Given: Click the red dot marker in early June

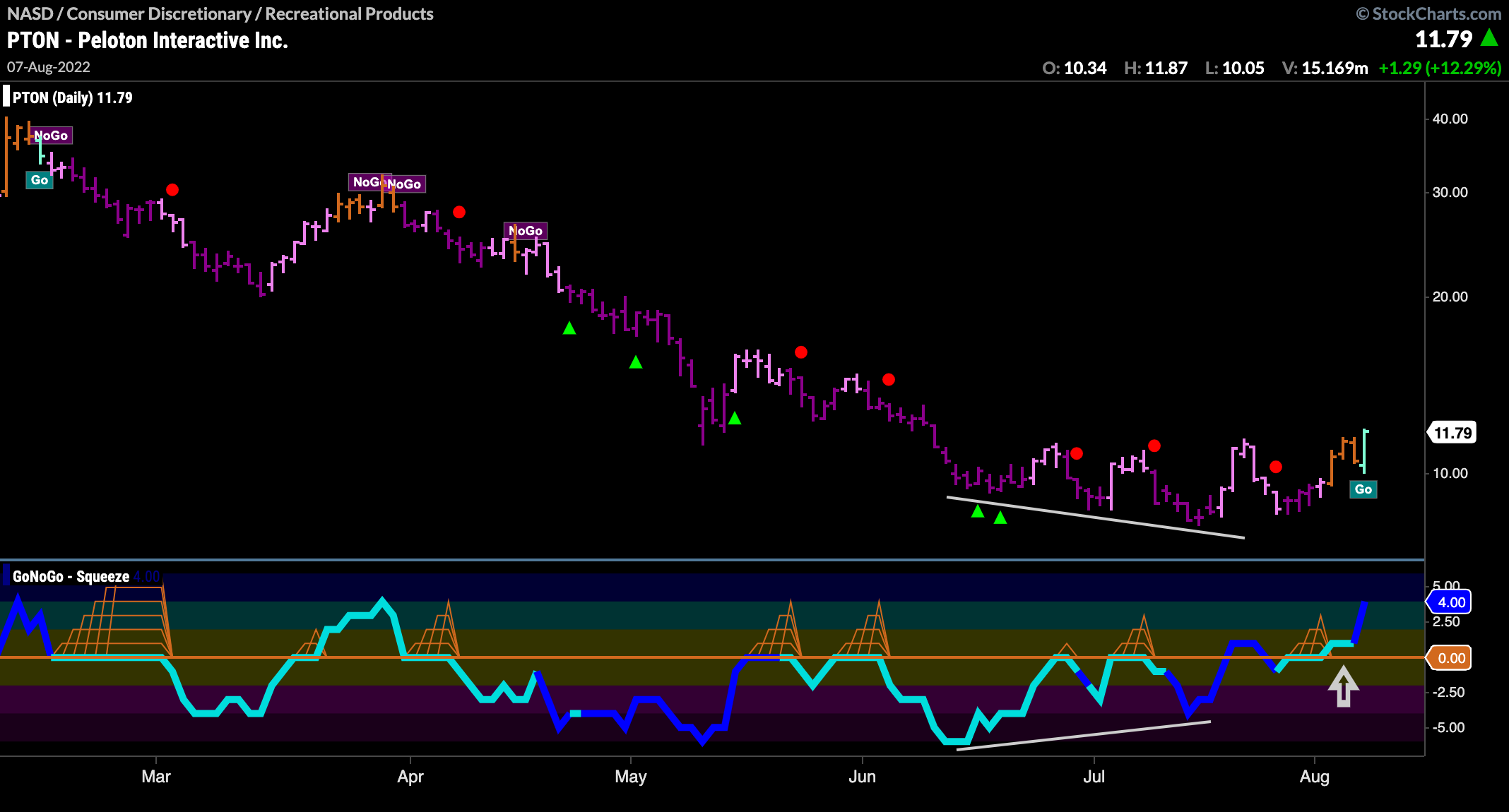Looking at the screenshot, I should (x=889, y=380).
